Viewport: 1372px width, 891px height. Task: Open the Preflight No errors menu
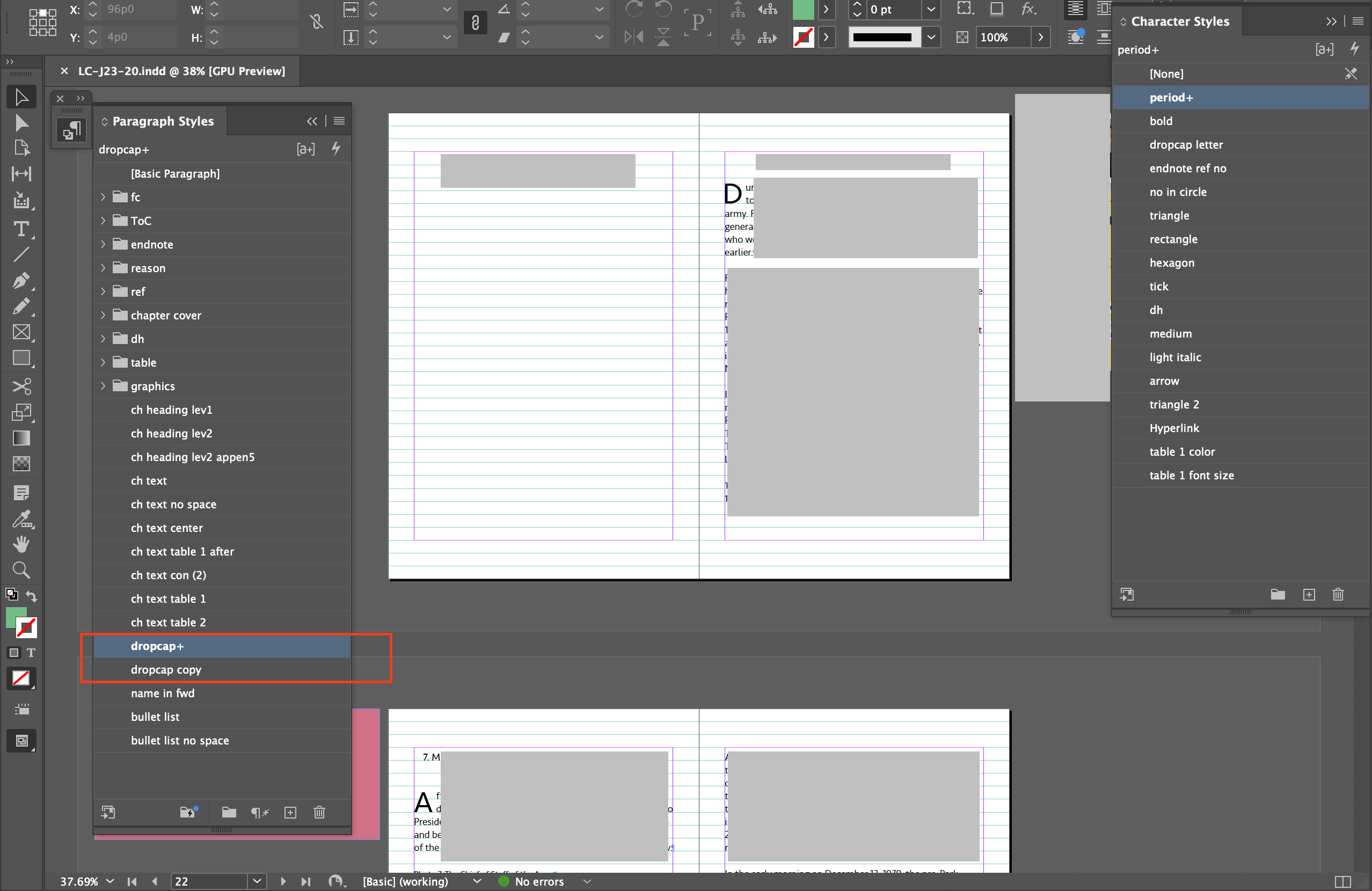[x=587, y=881]
